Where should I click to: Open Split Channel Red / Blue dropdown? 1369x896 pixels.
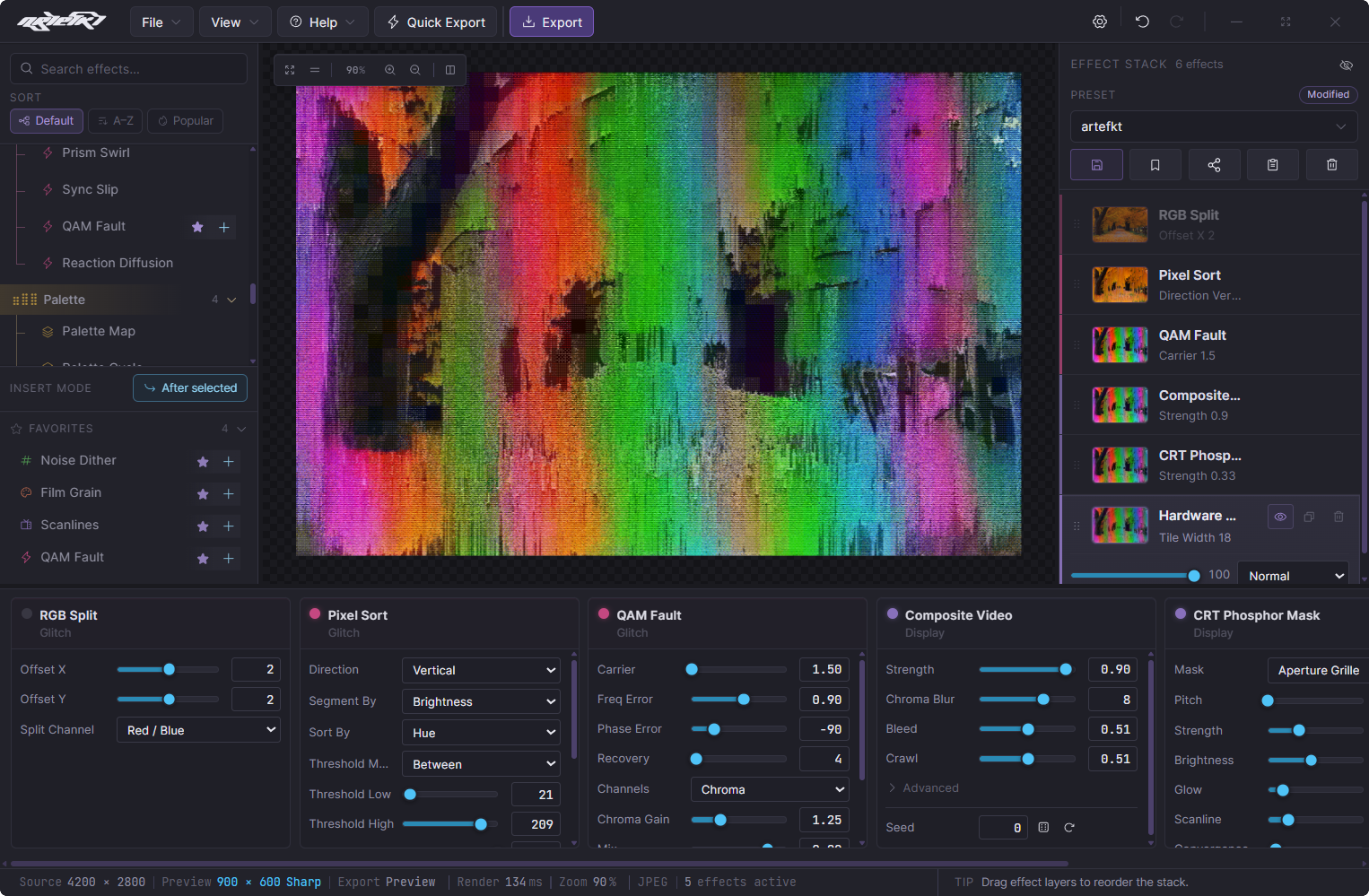point(198,730)
